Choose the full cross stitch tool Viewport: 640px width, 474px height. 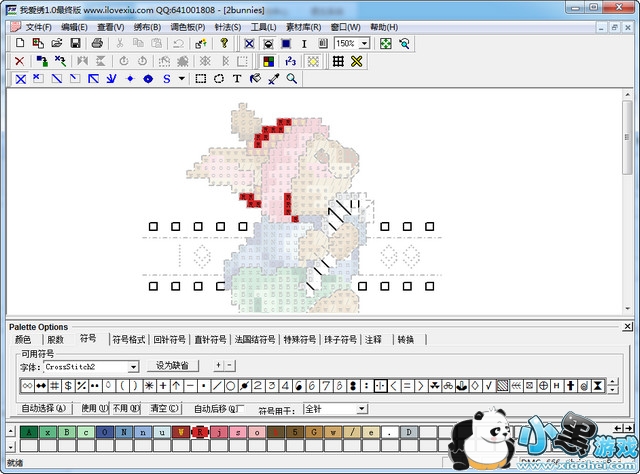[x=19, y=78]
